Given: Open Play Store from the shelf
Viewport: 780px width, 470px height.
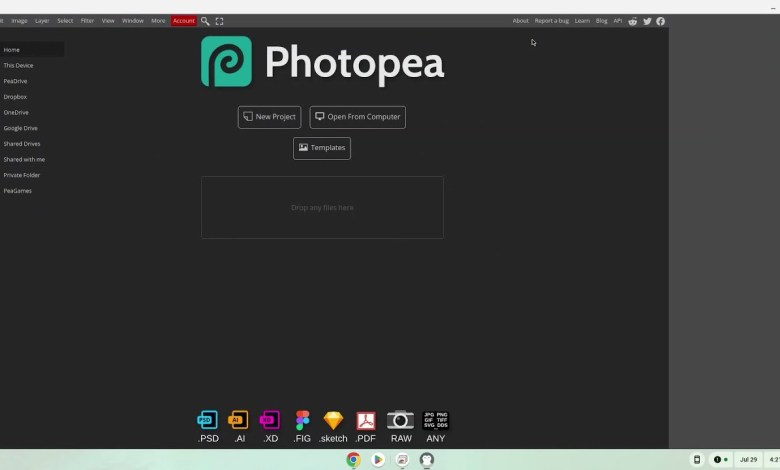Looking at the screenshot, I should 378,460.
